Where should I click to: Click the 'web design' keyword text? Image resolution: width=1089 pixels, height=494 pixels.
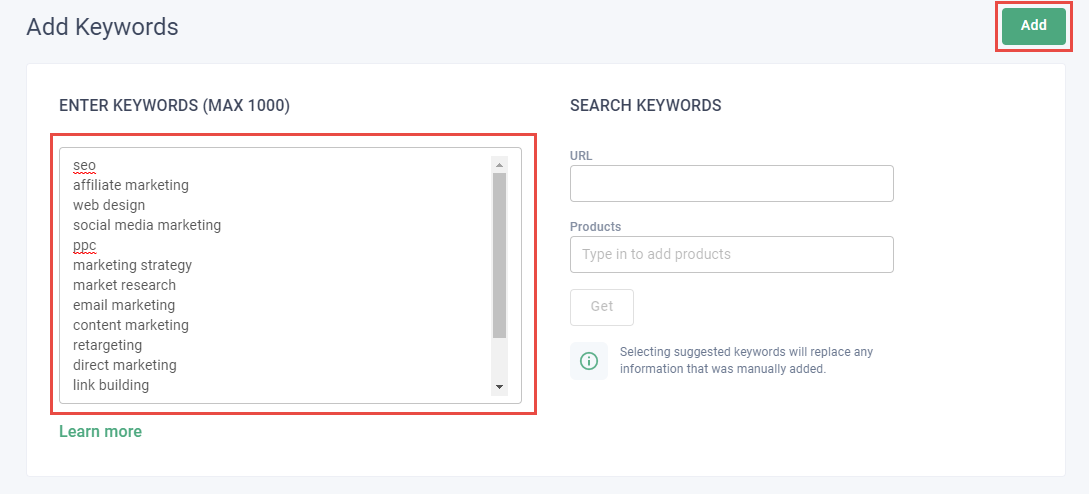pos(109,205)
